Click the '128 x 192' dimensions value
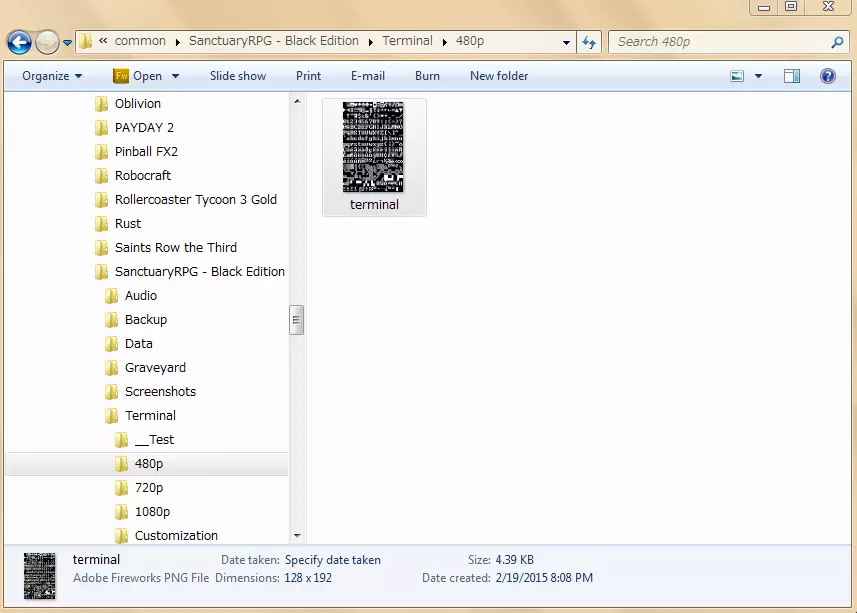 pyautogui.click(x=308, y=578)
